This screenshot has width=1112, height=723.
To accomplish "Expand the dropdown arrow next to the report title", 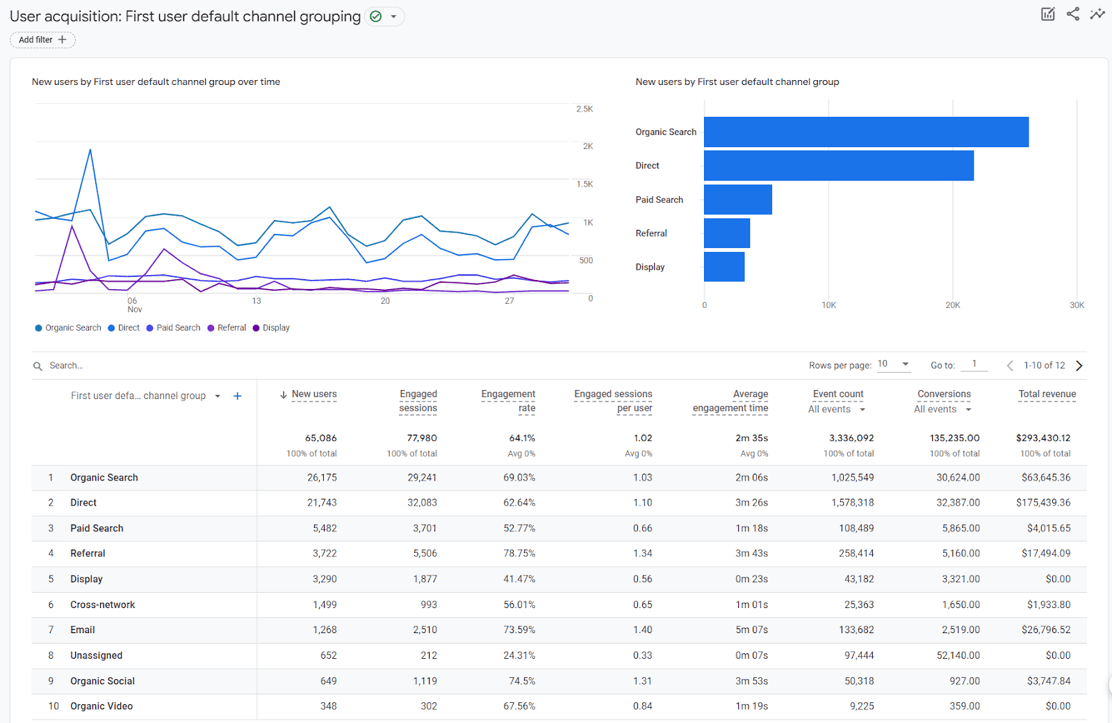I will pyautogui.click(x=394, y=16).
